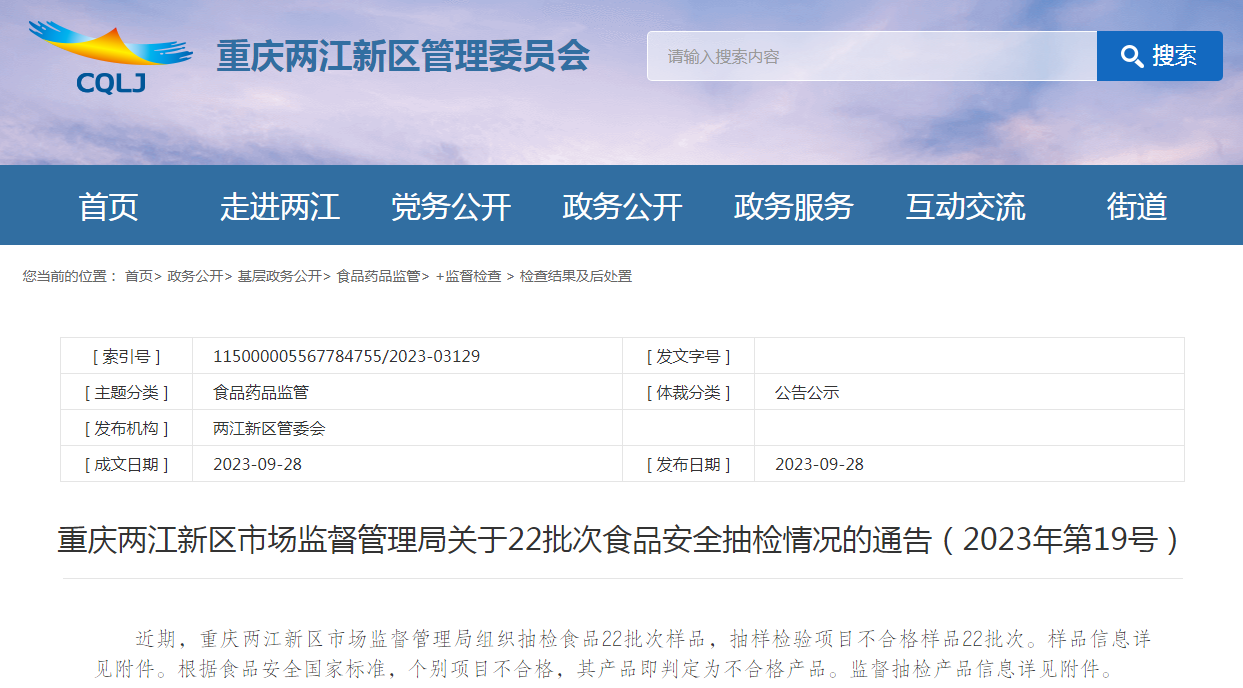
Task: Focus the 请输入搜索内容 search field
Action: click(x=872, y=56)
